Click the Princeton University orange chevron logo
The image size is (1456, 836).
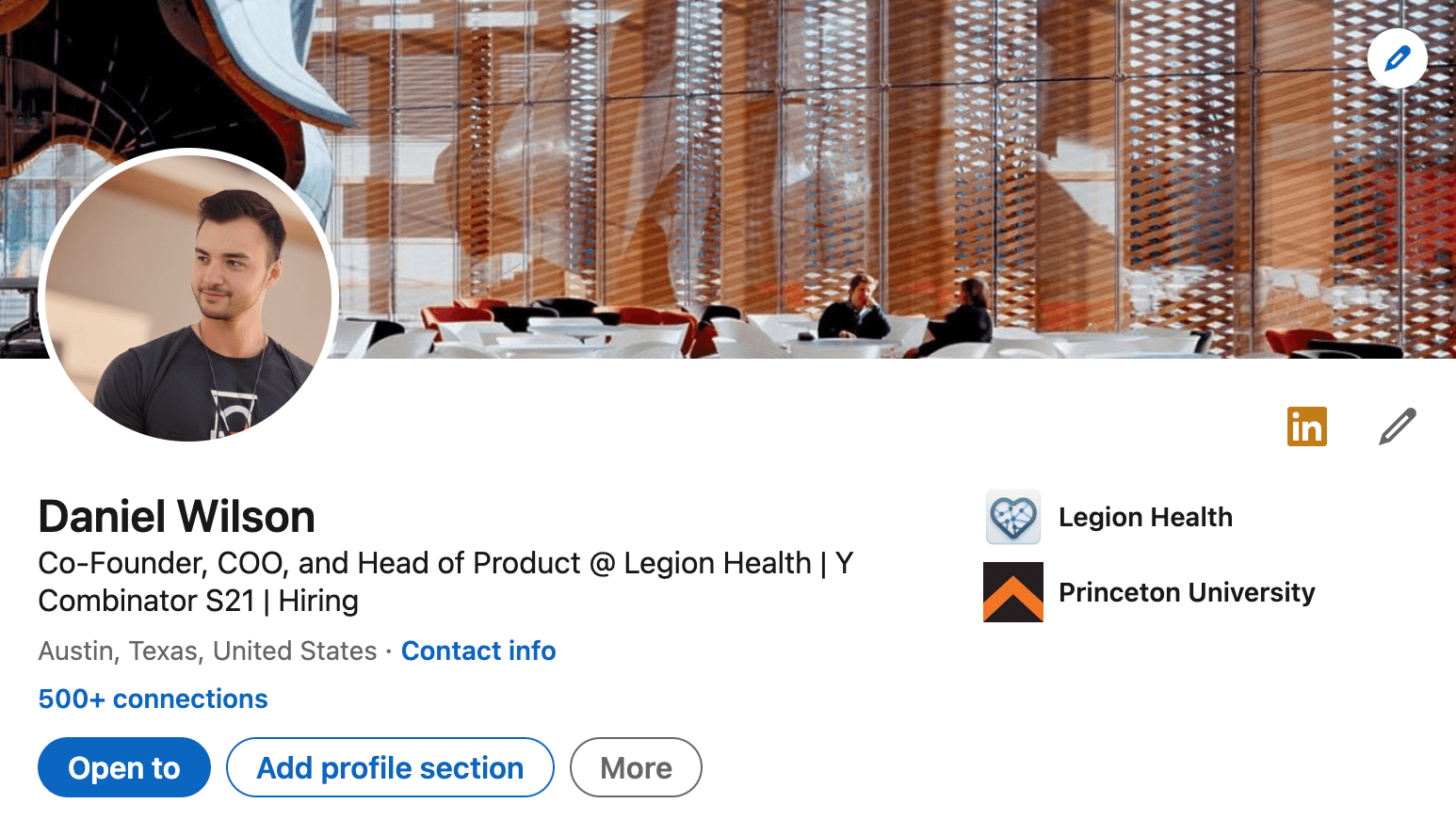pos(1013,592)
